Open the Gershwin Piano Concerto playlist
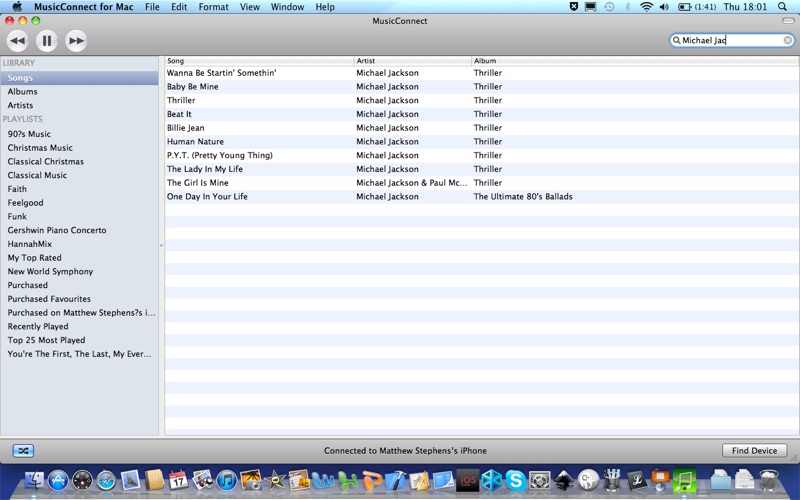800x500 pixels. [79, 230]
